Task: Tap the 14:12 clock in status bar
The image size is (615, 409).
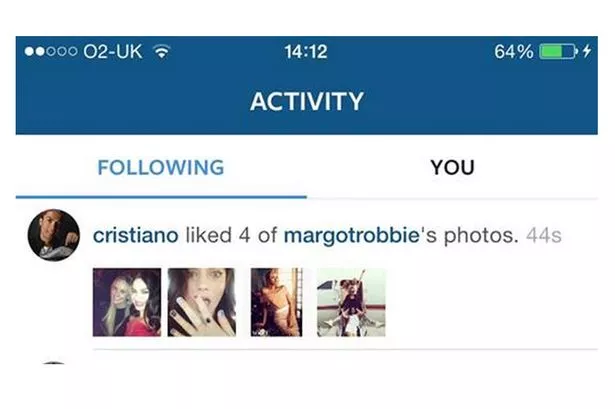Action: (306, 52)
